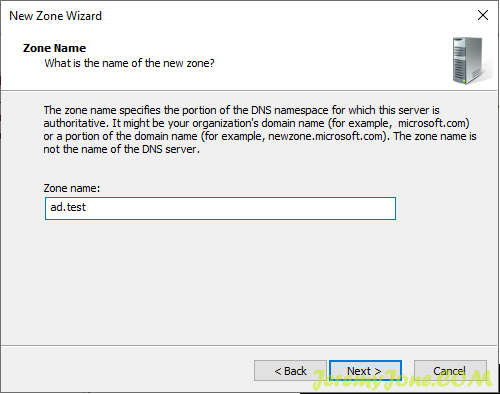The width and height of the screenshot is (500, 394).
Task: Click the JeremyJone.COM watermark
Action: pyautogui.click(x=402, y=380)
